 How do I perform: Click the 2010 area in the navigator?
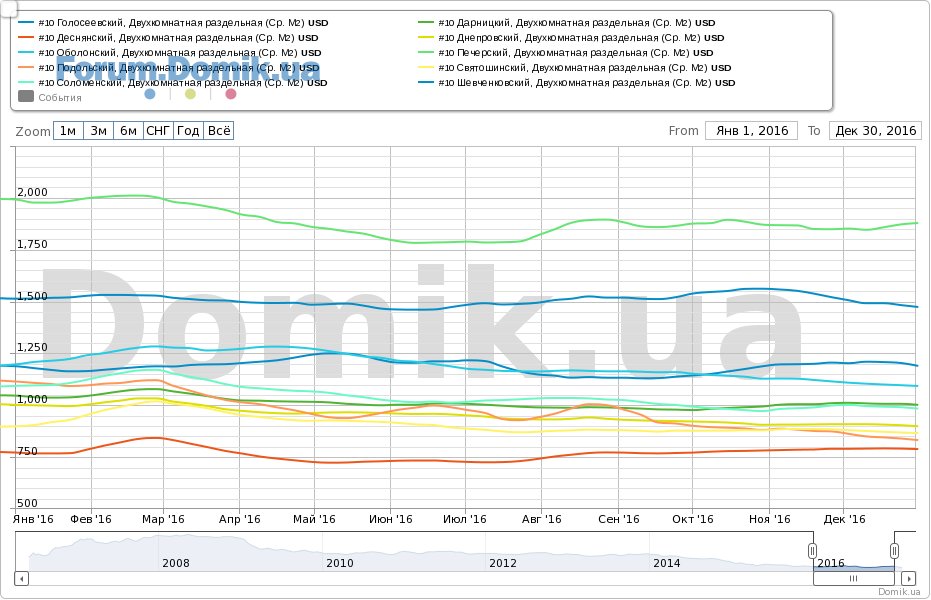click(x=339, y=563)
